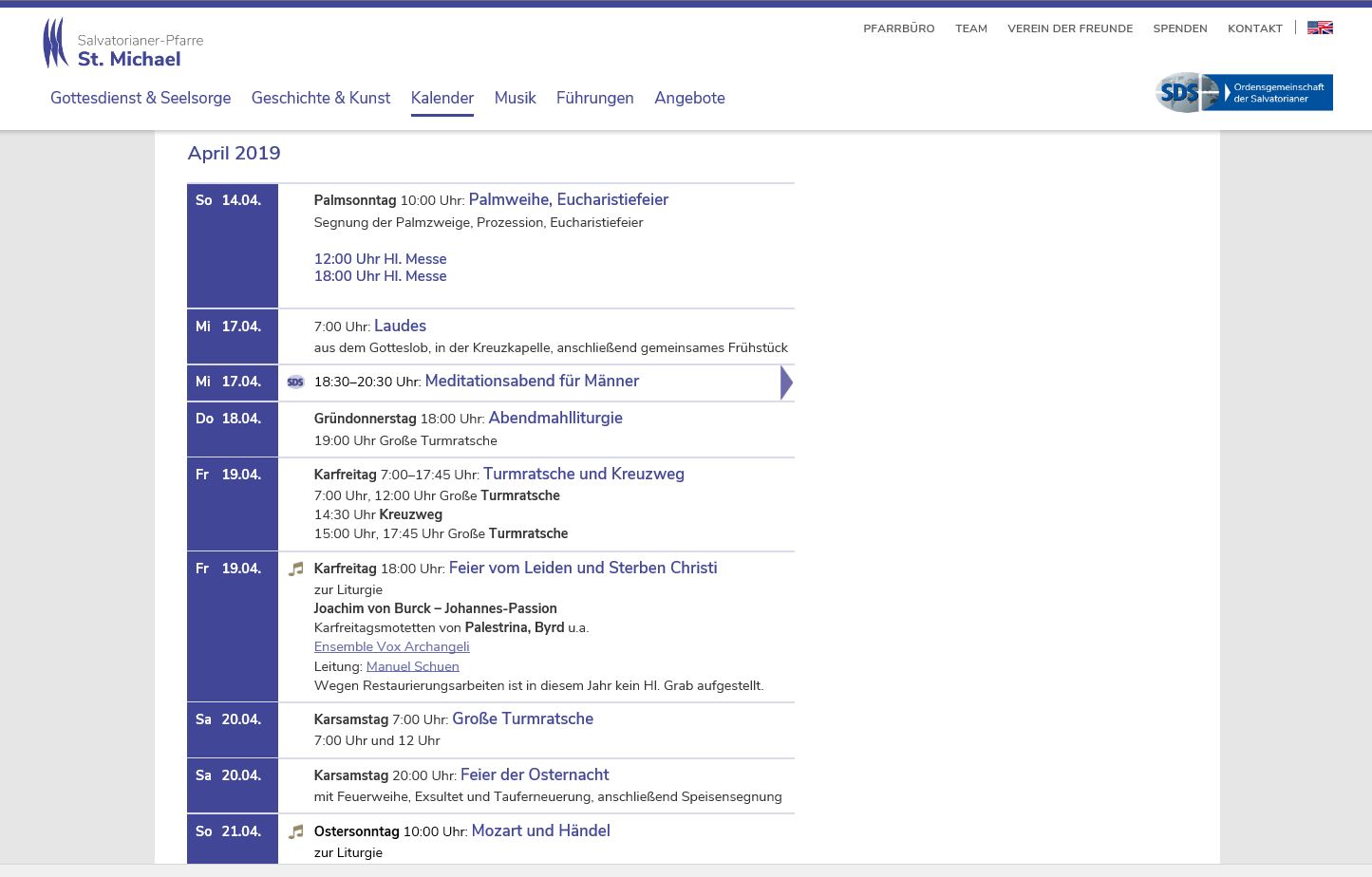This screenshot has width=1372, height=877.
Task: Switch language via the British flag icon
Action: (1319, 28)
